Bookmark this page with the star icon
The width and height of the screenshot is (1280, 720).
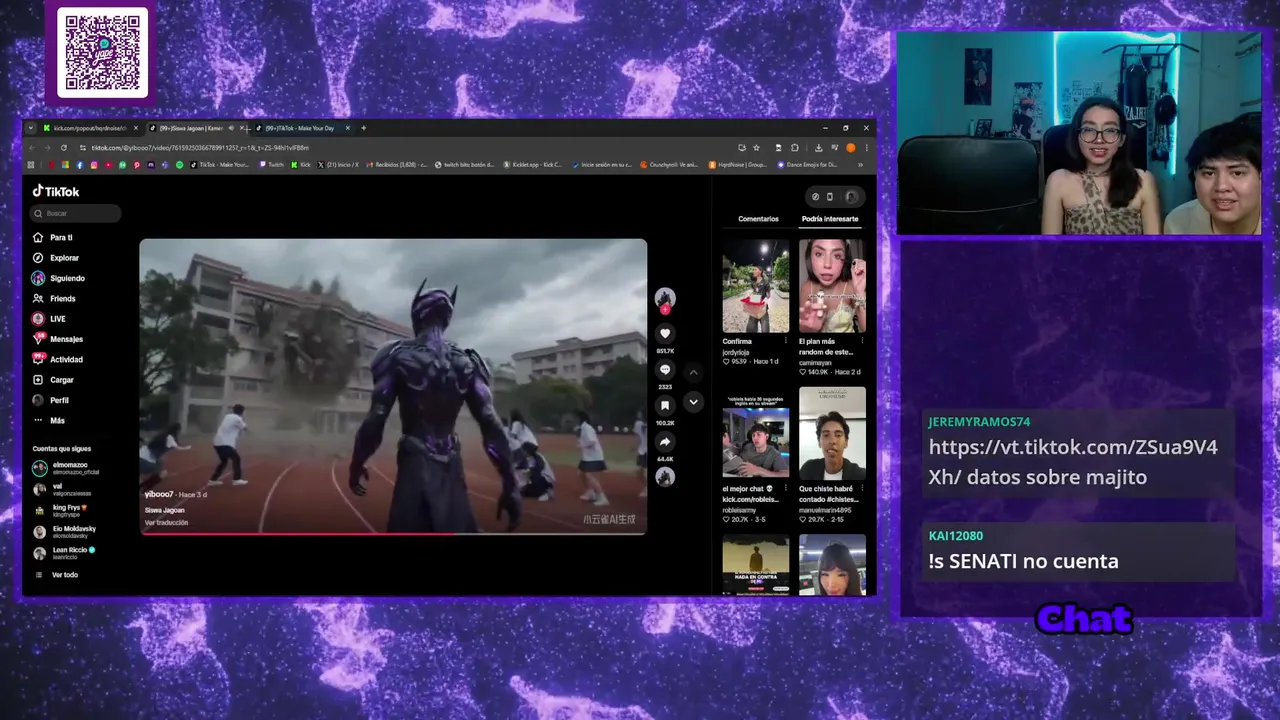756,148
